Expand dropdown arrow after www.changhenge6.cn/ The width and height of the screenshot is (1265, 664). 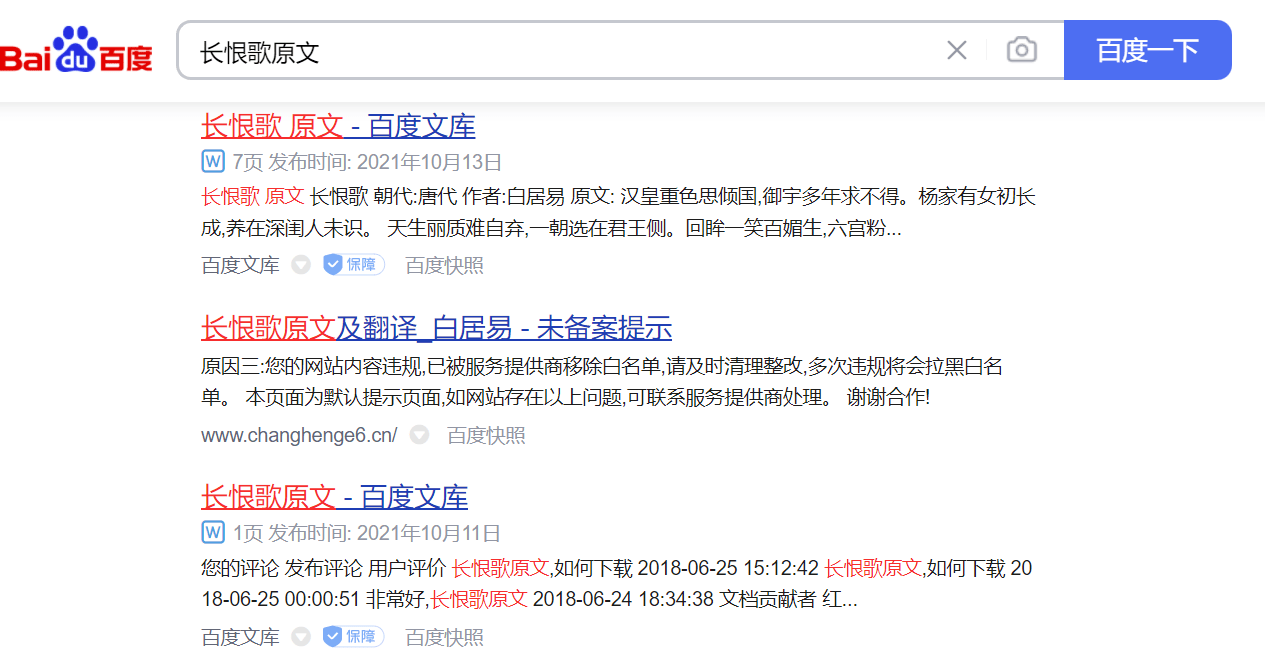[420, 435]
